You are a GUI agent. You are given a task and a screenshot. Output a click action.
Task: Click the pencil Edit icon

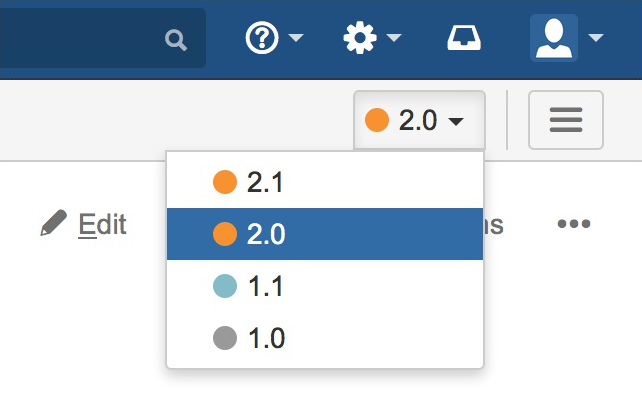[53, 224]
